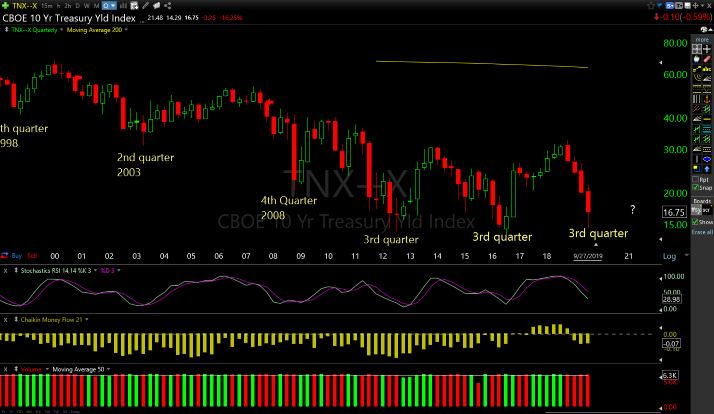
Task: Select the hand pan tool
Action: [x=697, y=59]
